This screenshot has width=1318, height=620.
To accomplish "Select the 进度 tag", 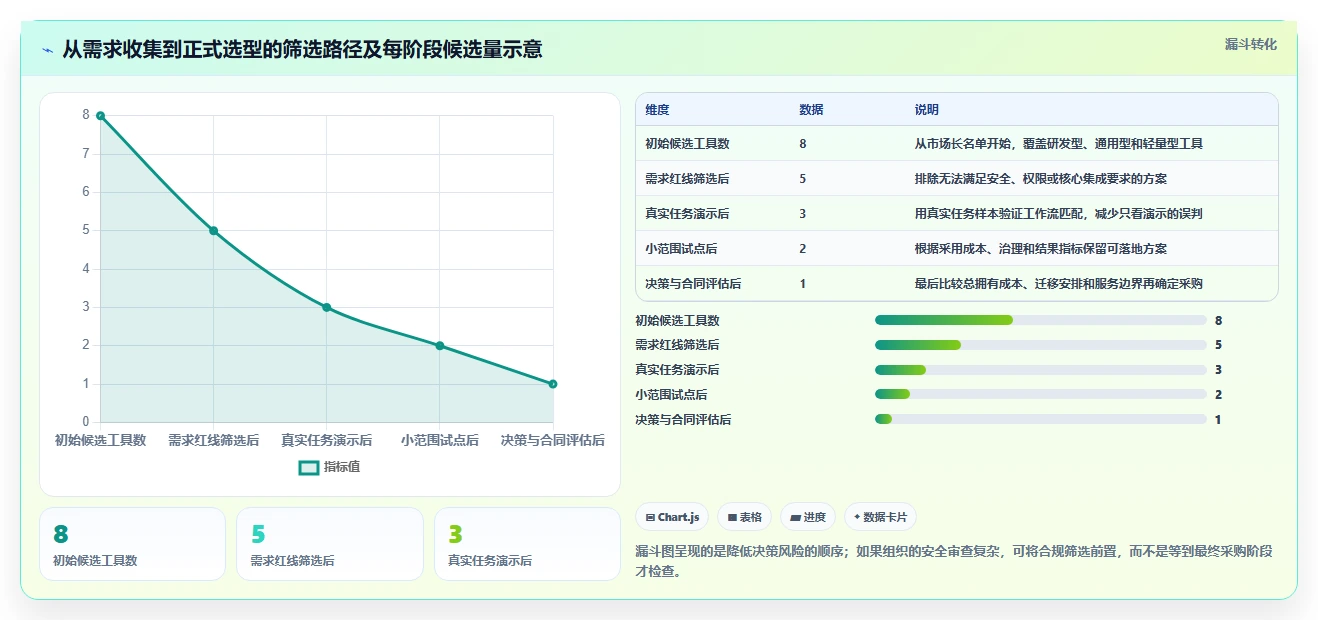I will pos(808,517).
